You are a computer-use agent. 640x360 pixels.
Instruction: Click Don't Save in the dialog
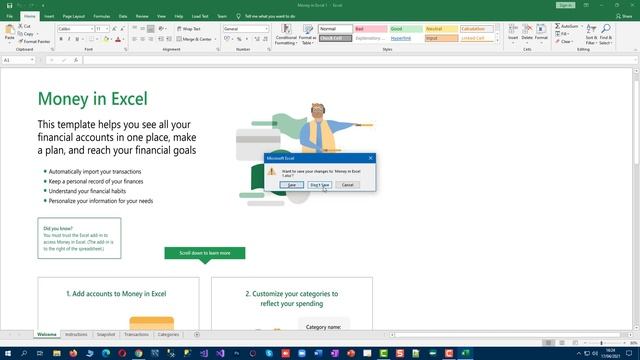(320, 185)
